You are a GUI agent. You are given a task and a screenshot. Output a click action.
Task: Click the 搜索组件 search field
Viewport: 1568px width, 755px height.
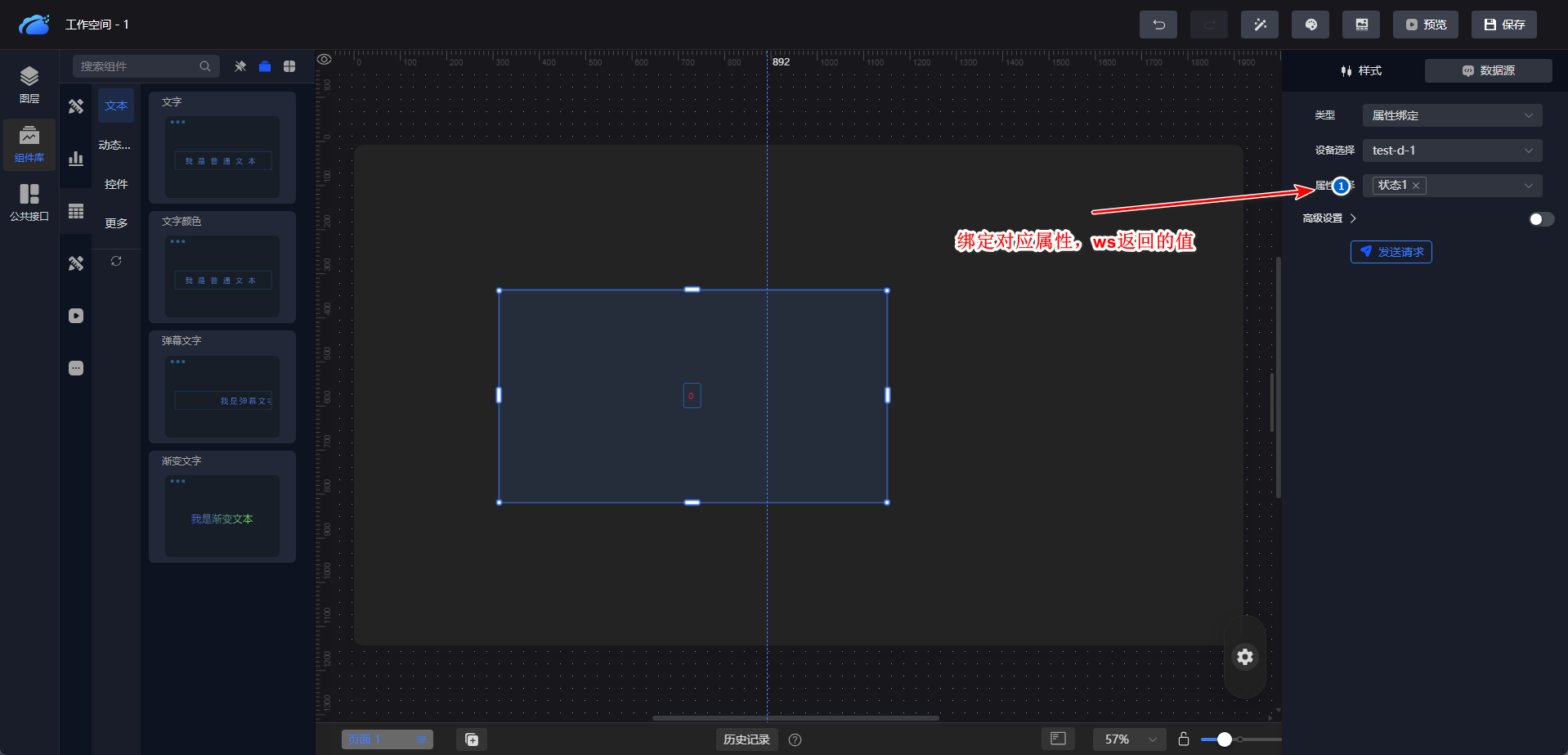[139, 66]
